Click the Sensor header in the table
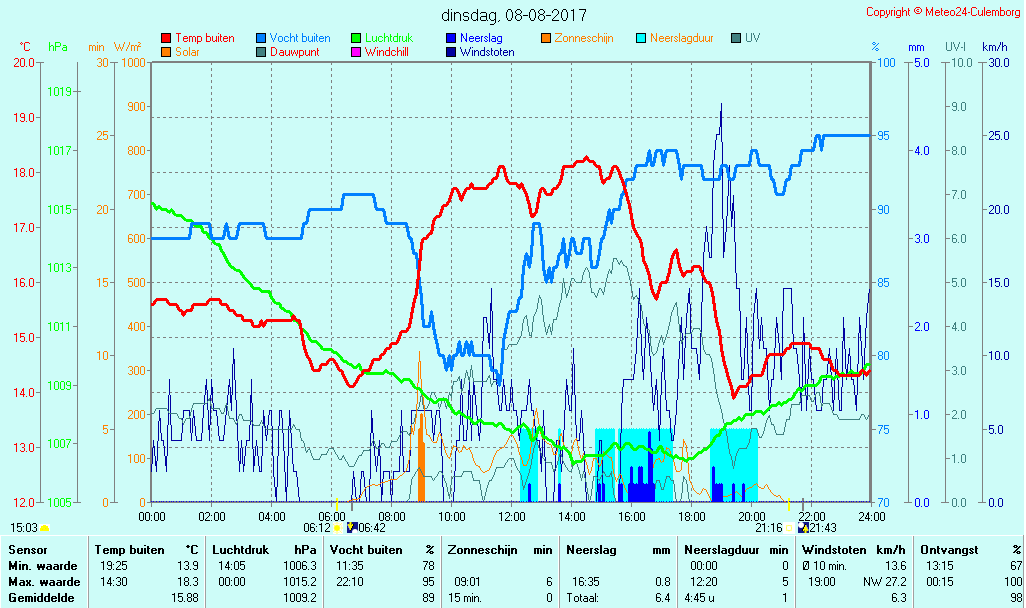This screenshot has width=1026, height=608. (27, 550)
